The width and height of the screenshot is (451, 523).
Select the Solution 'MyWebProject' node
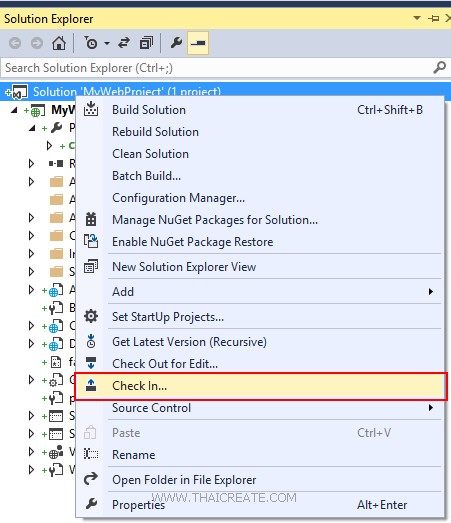tap(226, 91)
